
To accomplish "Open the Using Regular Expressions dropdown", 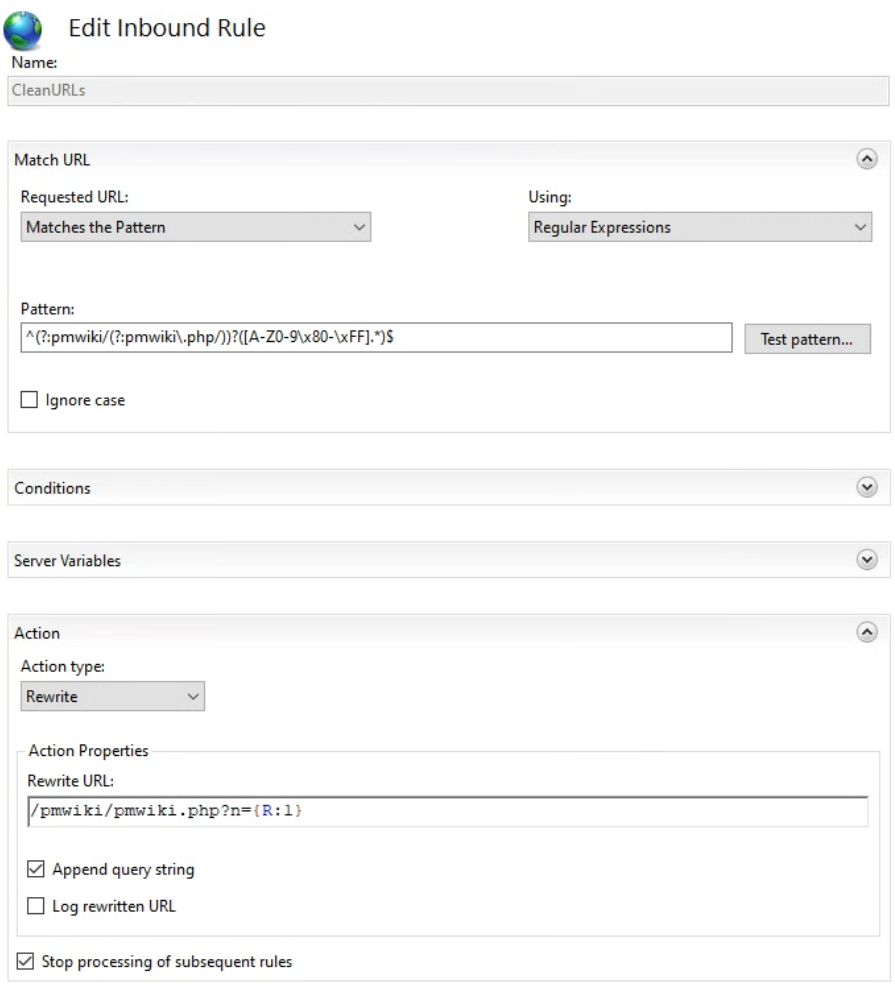I will pos(700,227).
